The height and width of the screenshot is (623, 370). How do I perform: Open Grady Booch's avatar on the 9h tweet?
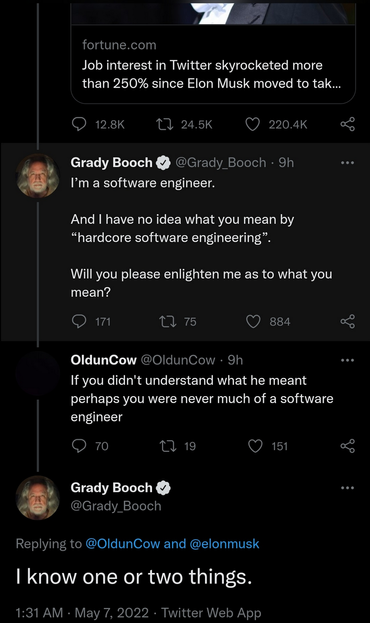(x=38, y=176)
